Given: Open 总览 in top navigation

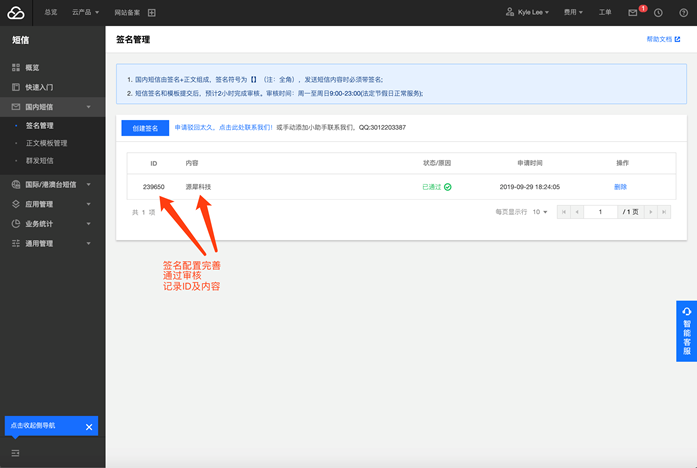Looking at the screenshot, I should click(x=51, y=12).
